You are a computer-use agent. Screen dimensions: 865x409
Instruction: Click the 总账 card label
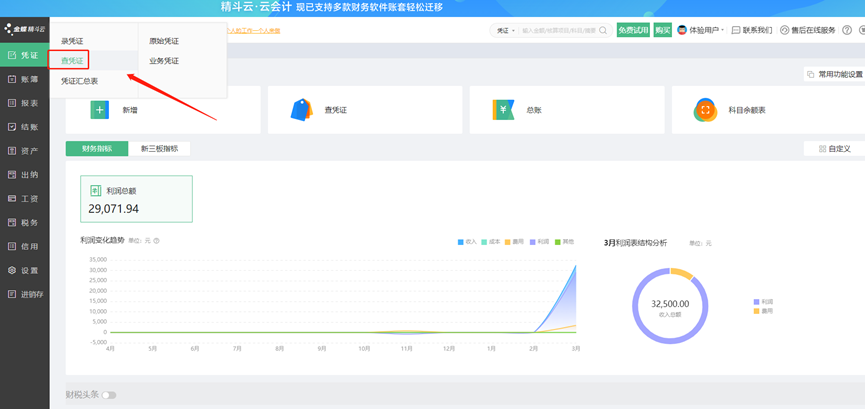pos(534,110)
